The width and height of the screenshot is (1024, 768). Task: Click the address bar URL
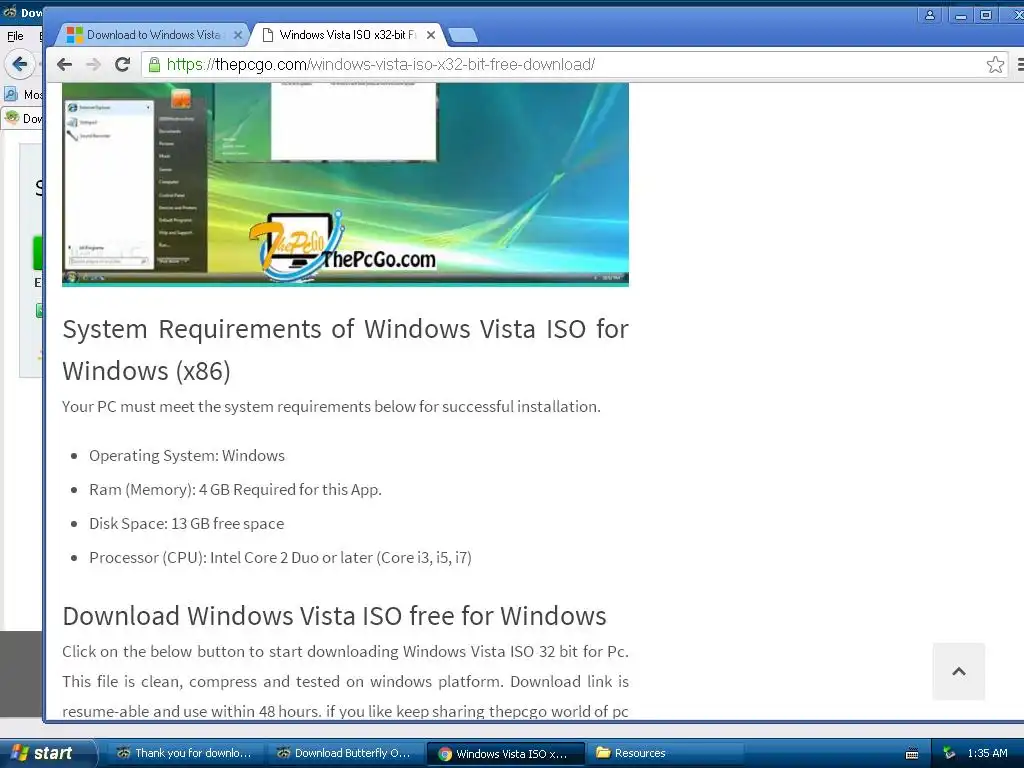381,64
